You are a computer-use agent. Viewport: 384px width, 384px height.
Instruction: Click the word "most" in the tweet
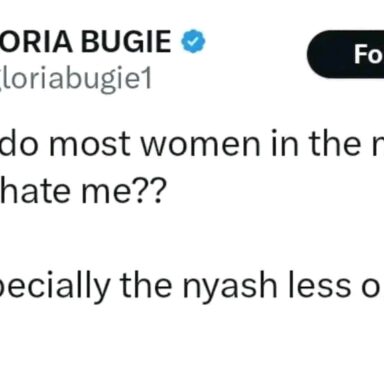pyautogui.click(x=89, y=144)
